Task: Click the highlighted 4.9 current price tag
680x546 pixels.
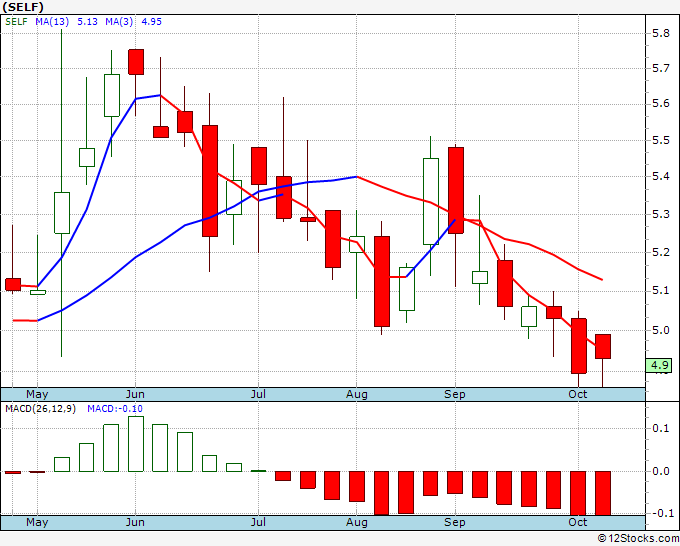Action: (659, 365)
